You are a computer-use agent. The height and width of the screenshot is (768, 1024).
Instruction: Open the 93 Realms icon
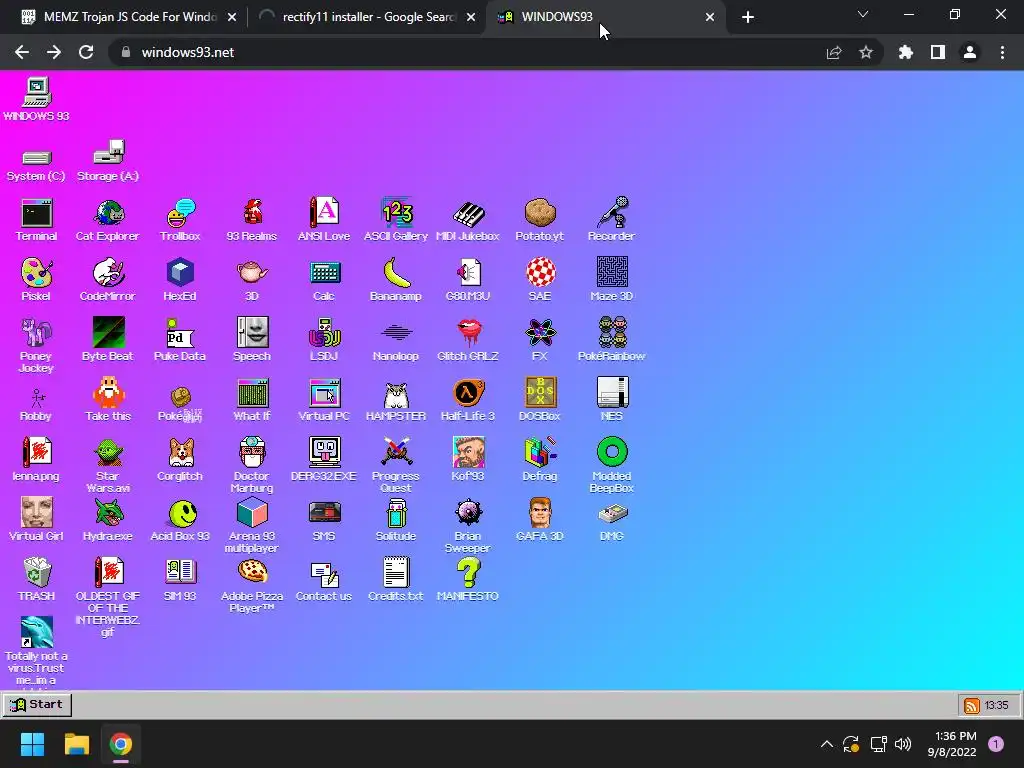tap(251, 220)
